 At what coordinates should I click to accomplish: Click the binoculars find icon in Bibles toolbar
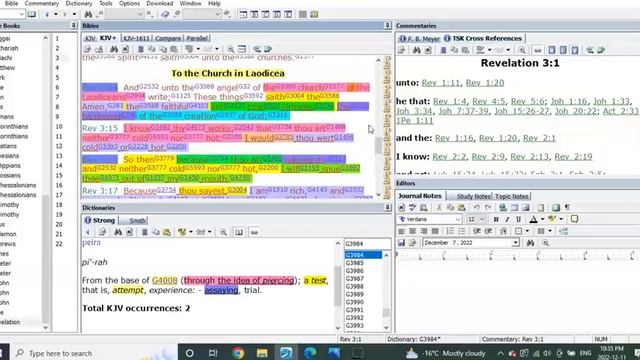coord(114,49)
